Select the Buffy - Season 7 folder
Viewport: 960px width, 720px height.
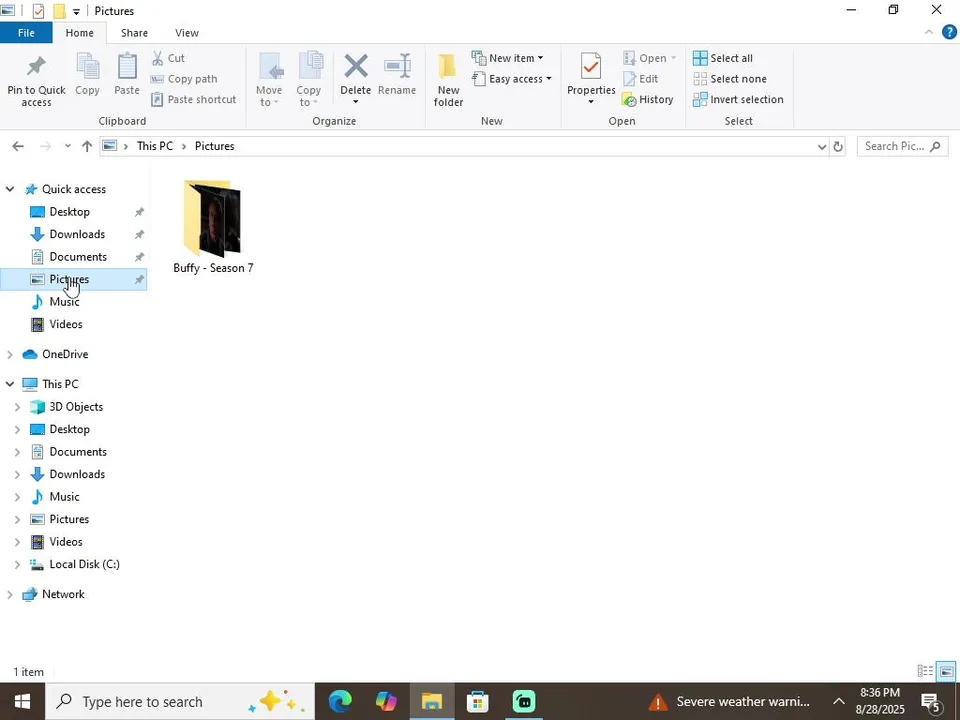coord(213,227)
